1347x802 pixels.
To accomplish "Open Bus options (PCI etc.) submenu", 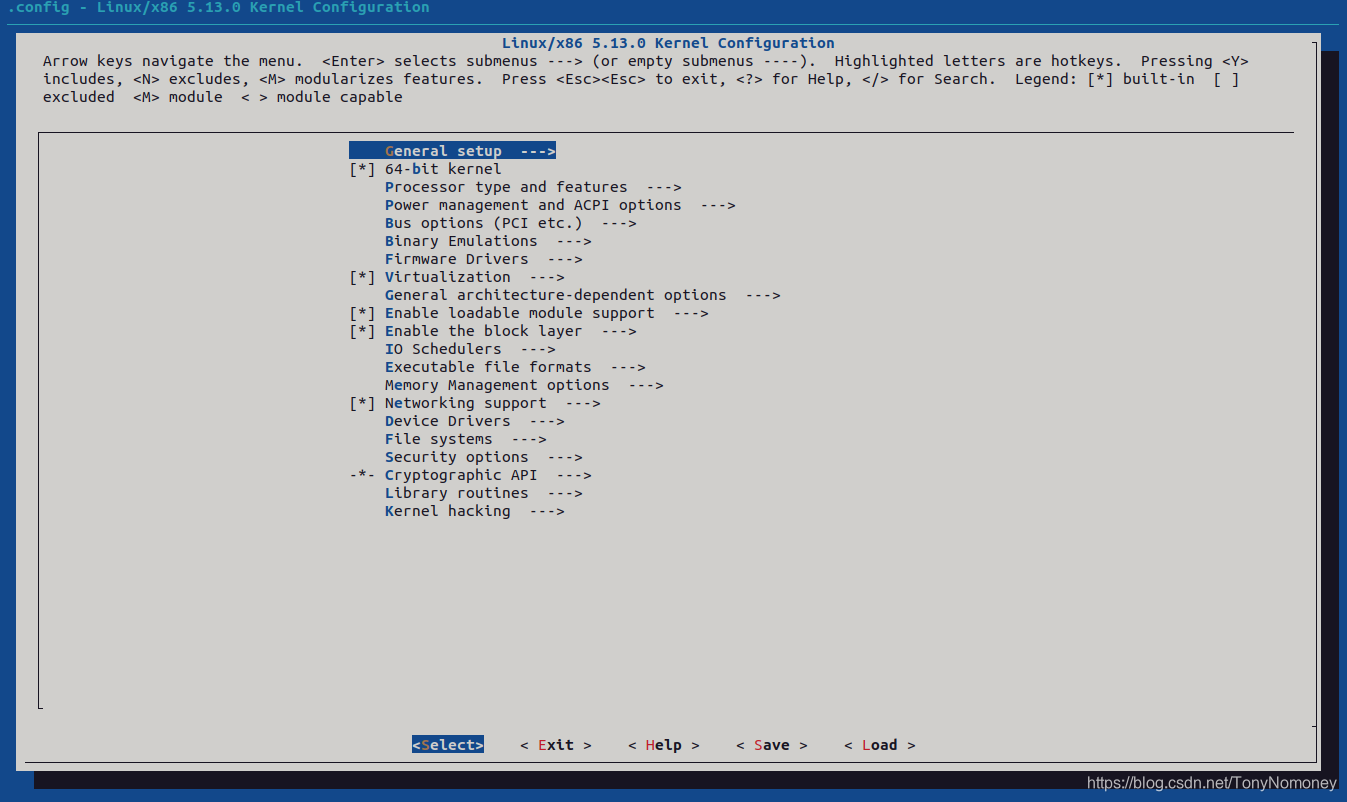I will pyautogui.click(x=511, y=223).
